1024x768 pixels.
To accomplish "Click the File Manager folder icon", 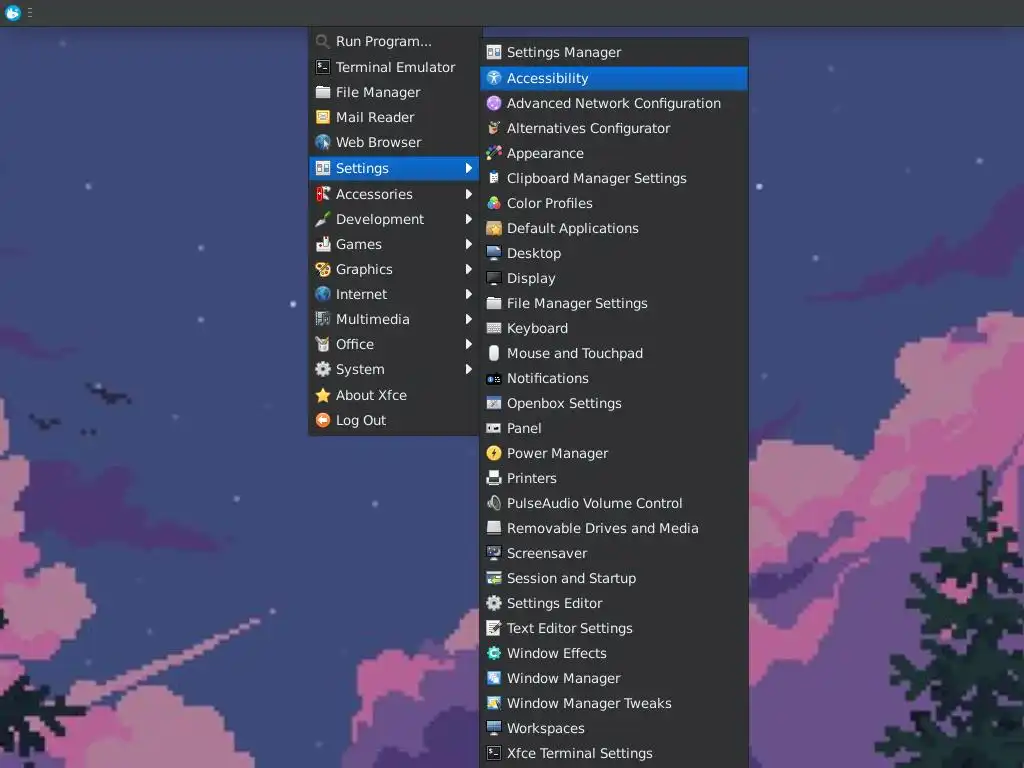I will (x=323, y=92).
